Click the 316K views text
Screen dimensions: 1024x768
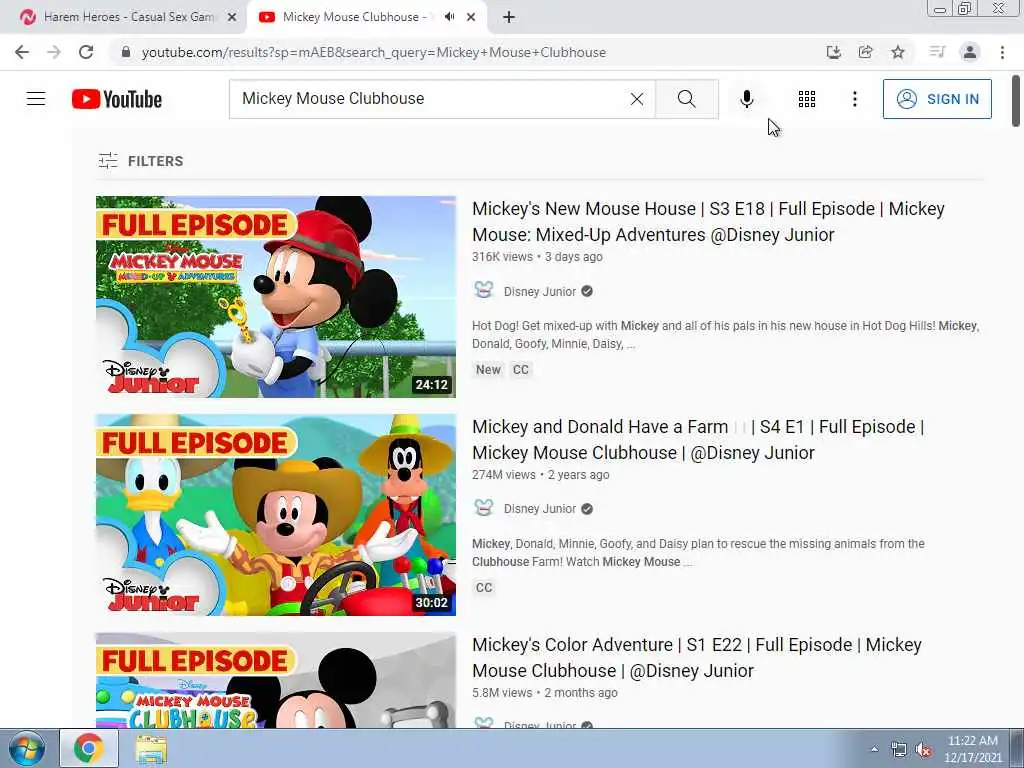pos(502,257)
